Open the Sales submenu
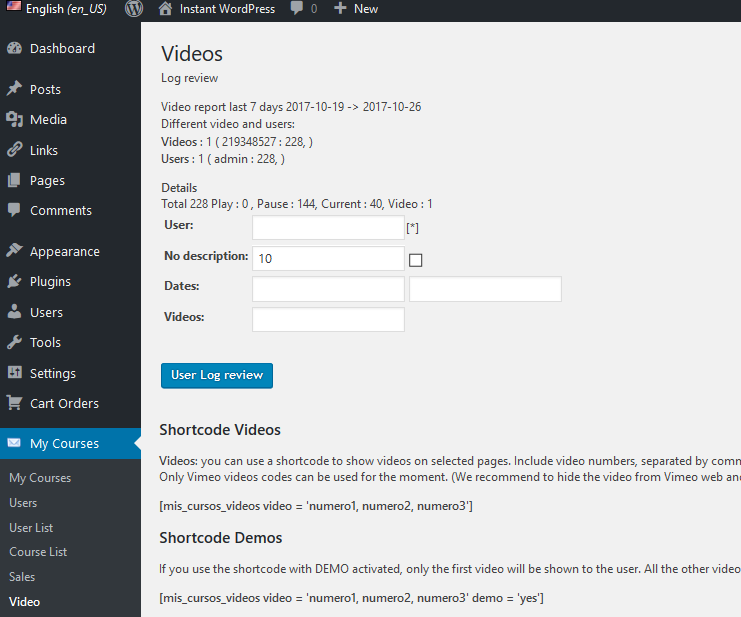 click(22, 577)
